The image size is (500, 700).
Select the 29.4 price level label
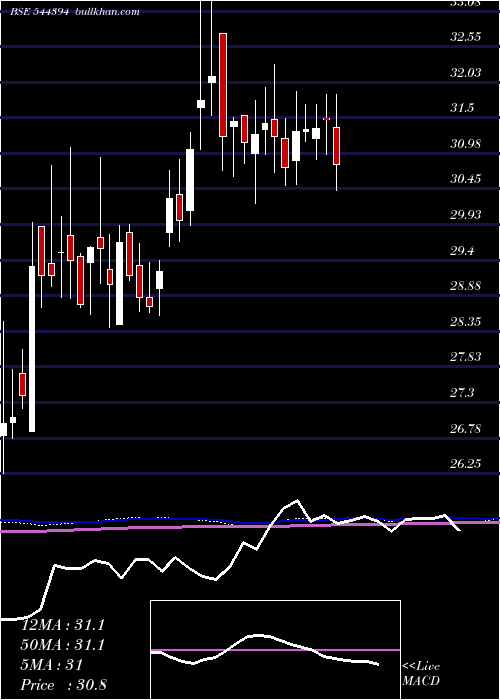coord(462,251)
